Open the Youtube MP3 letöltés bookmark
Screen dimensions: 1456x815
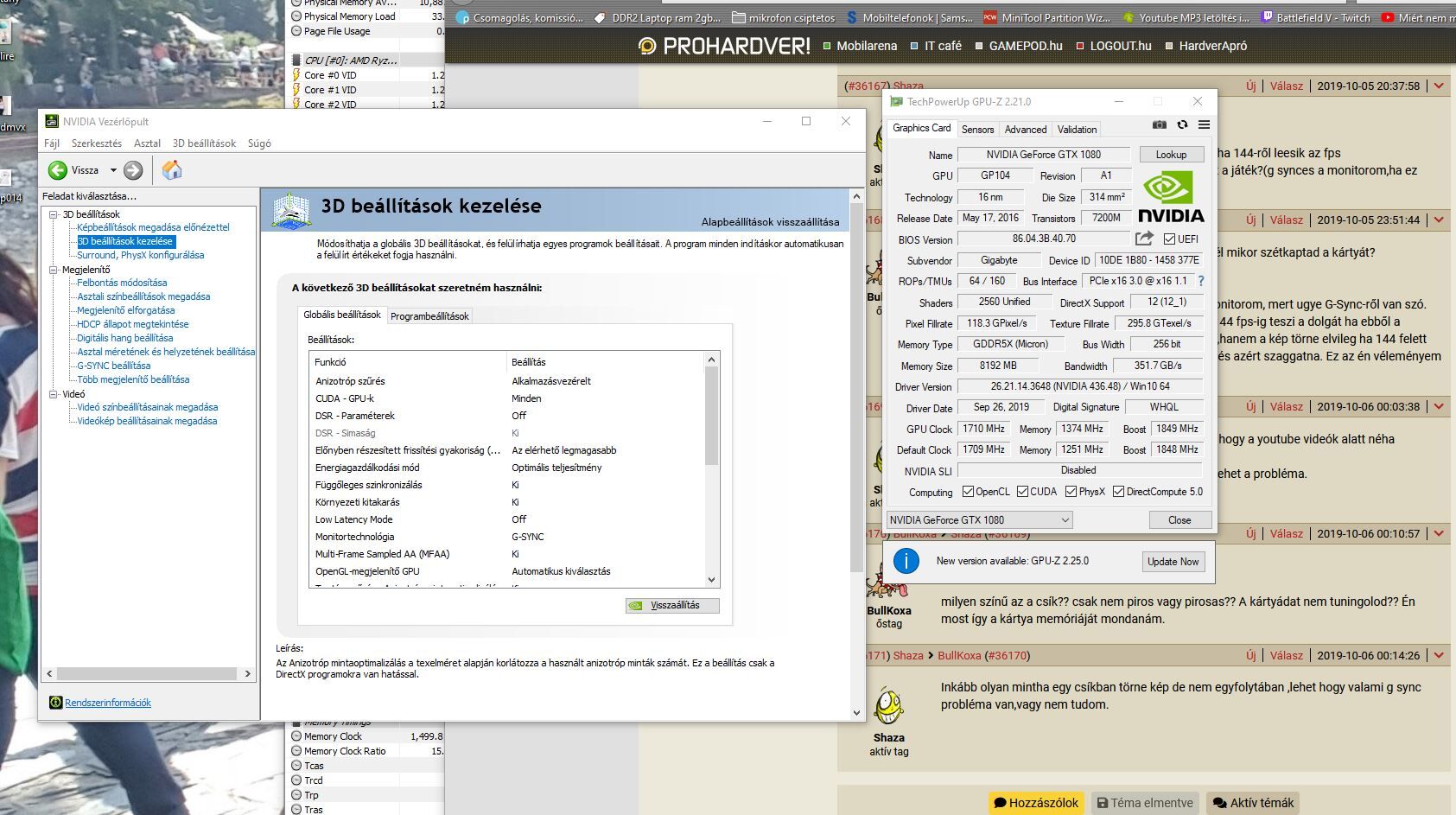pos(1186,17)
